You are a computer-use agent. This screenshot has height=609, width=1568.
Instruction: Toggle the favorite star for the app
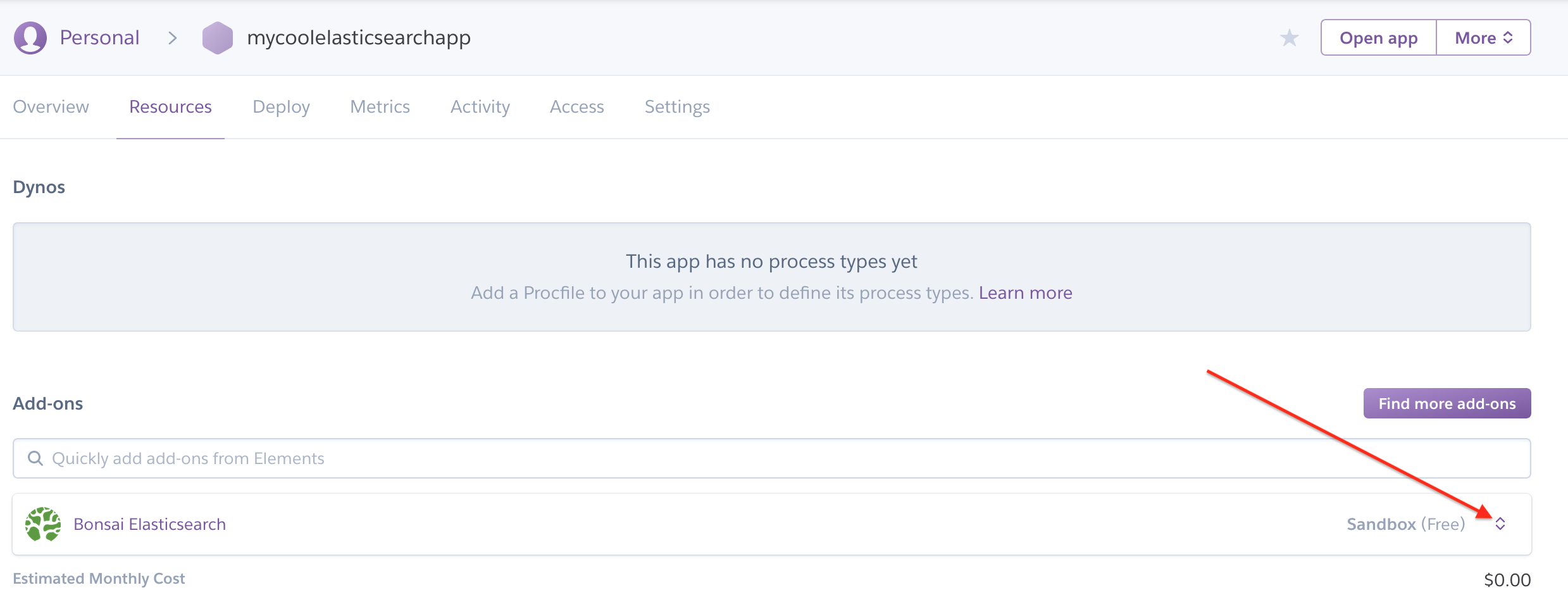coord(1288,37)
